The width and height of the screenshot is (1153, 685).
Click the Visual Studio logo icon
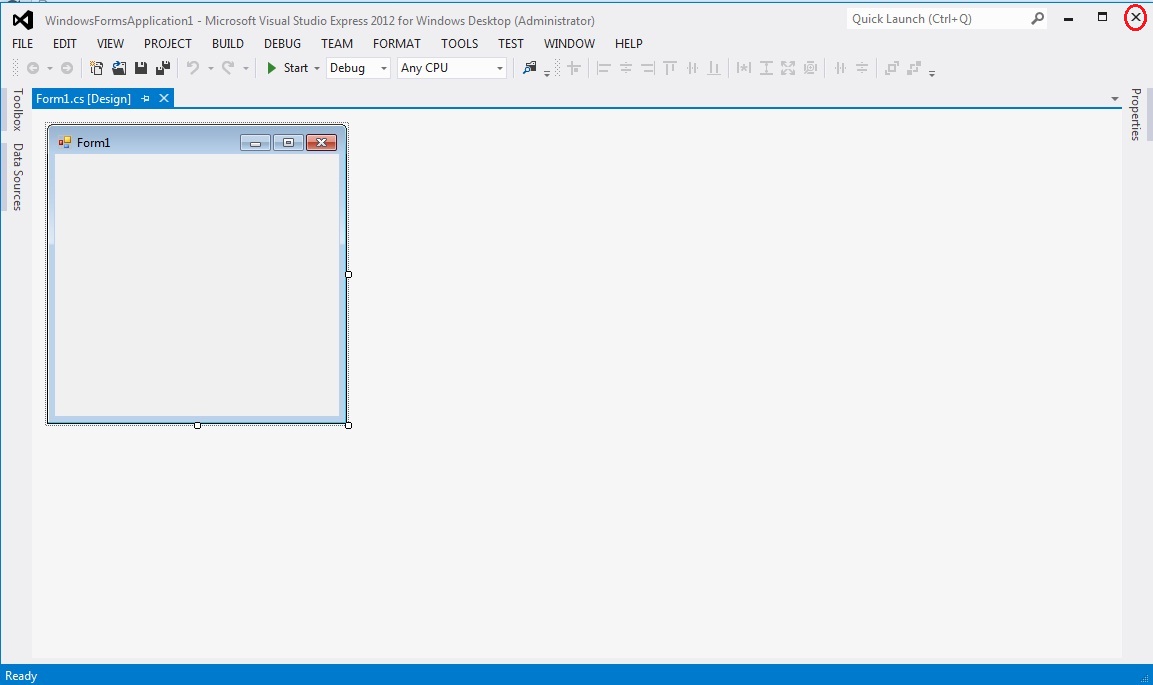[x=22, y=19]
